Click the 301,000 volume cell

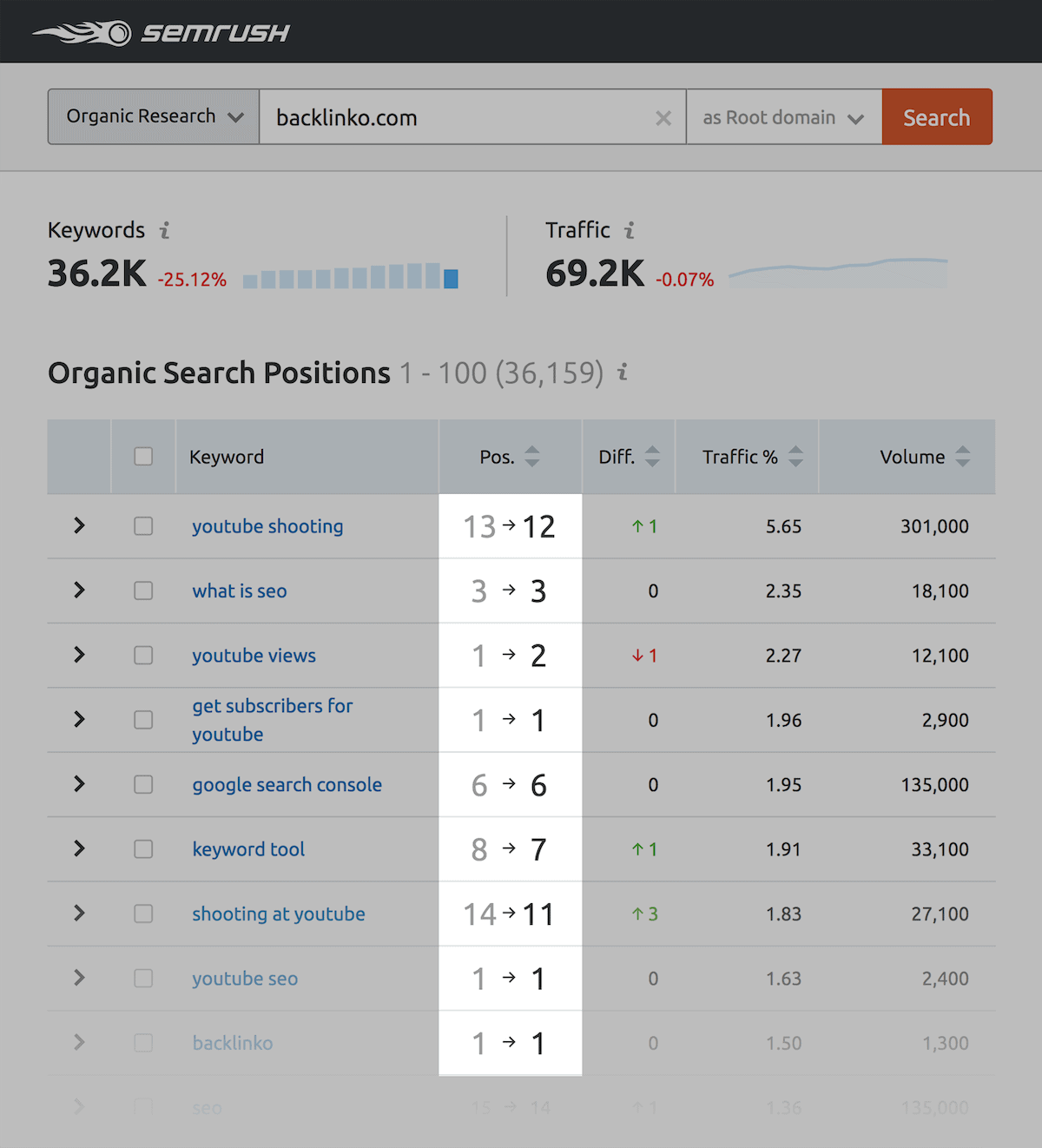[x=934, y=527]
